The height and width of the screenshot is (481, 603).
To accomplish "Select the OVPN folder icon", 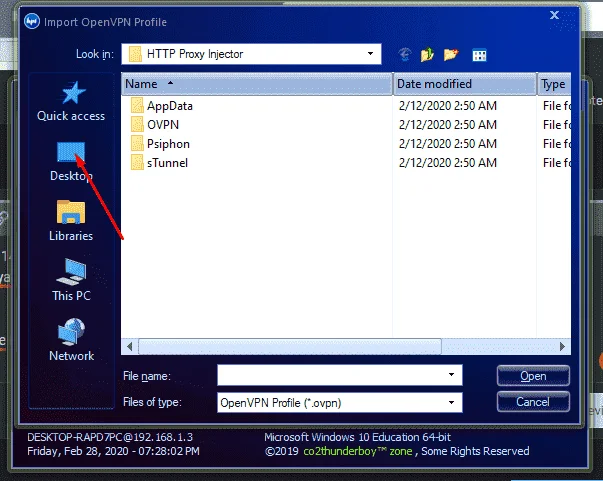I will click(137, 124).
